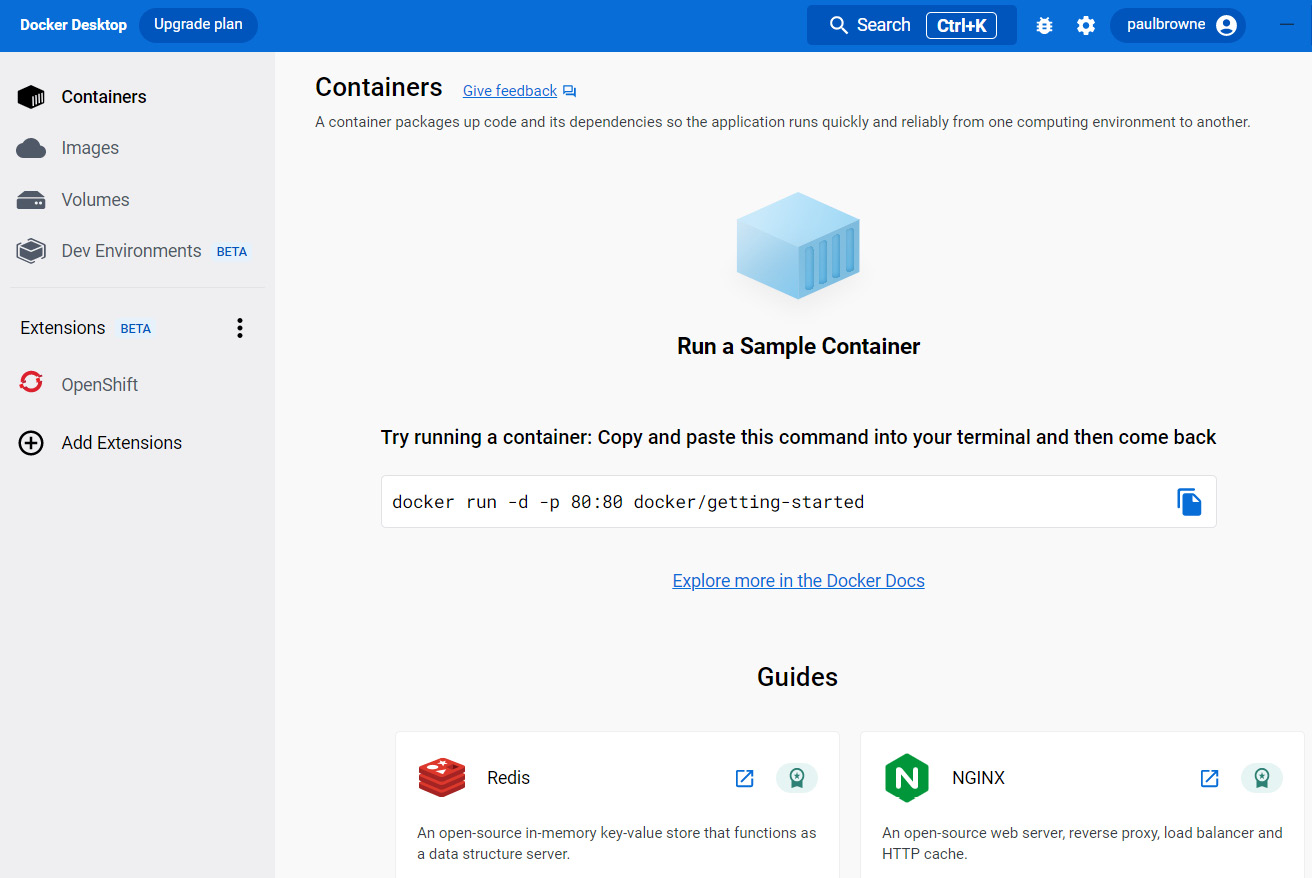Click the NGINX official image badge icon
Image resolution: width=1312 pixels, height=878 pixels.
click(x=1262, y=778)
